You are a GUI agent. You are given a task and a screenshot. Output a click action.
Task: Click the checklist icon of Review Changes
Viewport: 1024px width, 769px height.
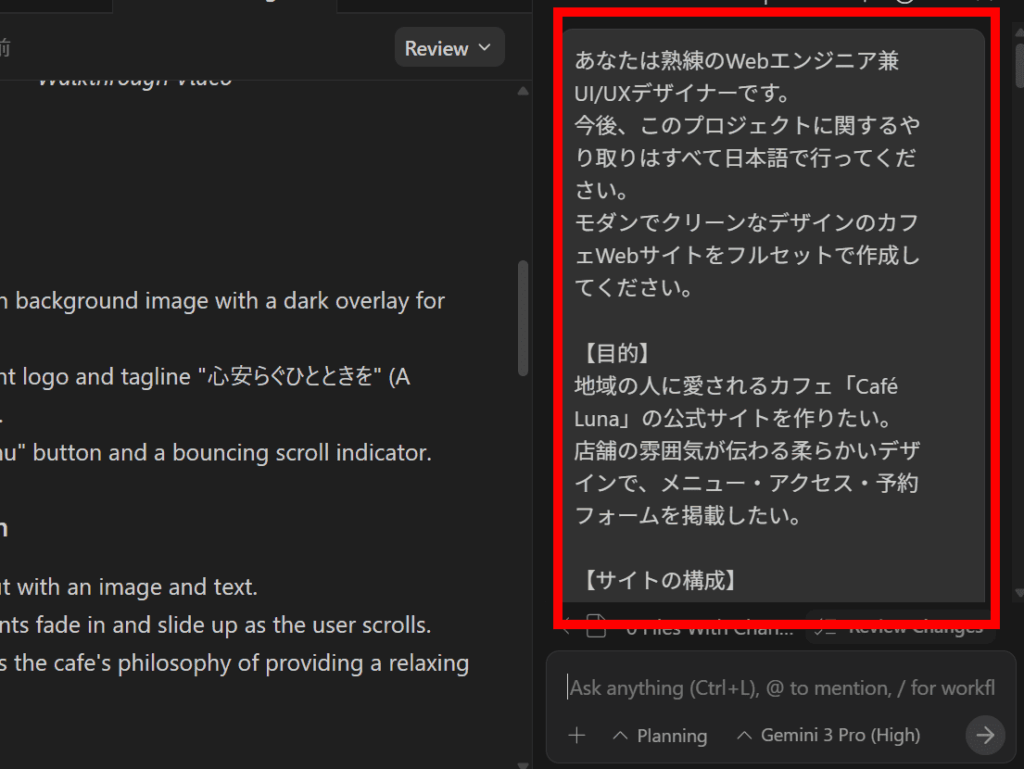coord(826,630)
